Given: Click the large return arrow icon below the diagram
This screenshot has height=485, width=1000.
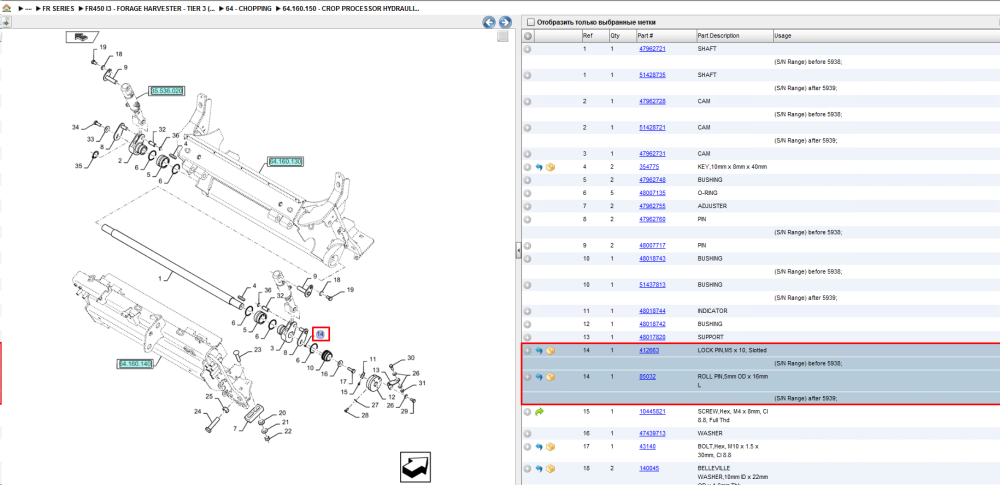Looking at the screenshot, I should pyautogui.click(x=415, y=467).
